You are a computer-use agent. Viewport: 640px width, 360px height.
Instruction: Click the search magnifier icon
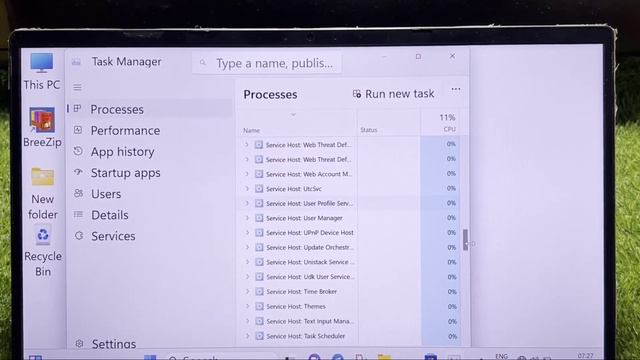[203, 63]
